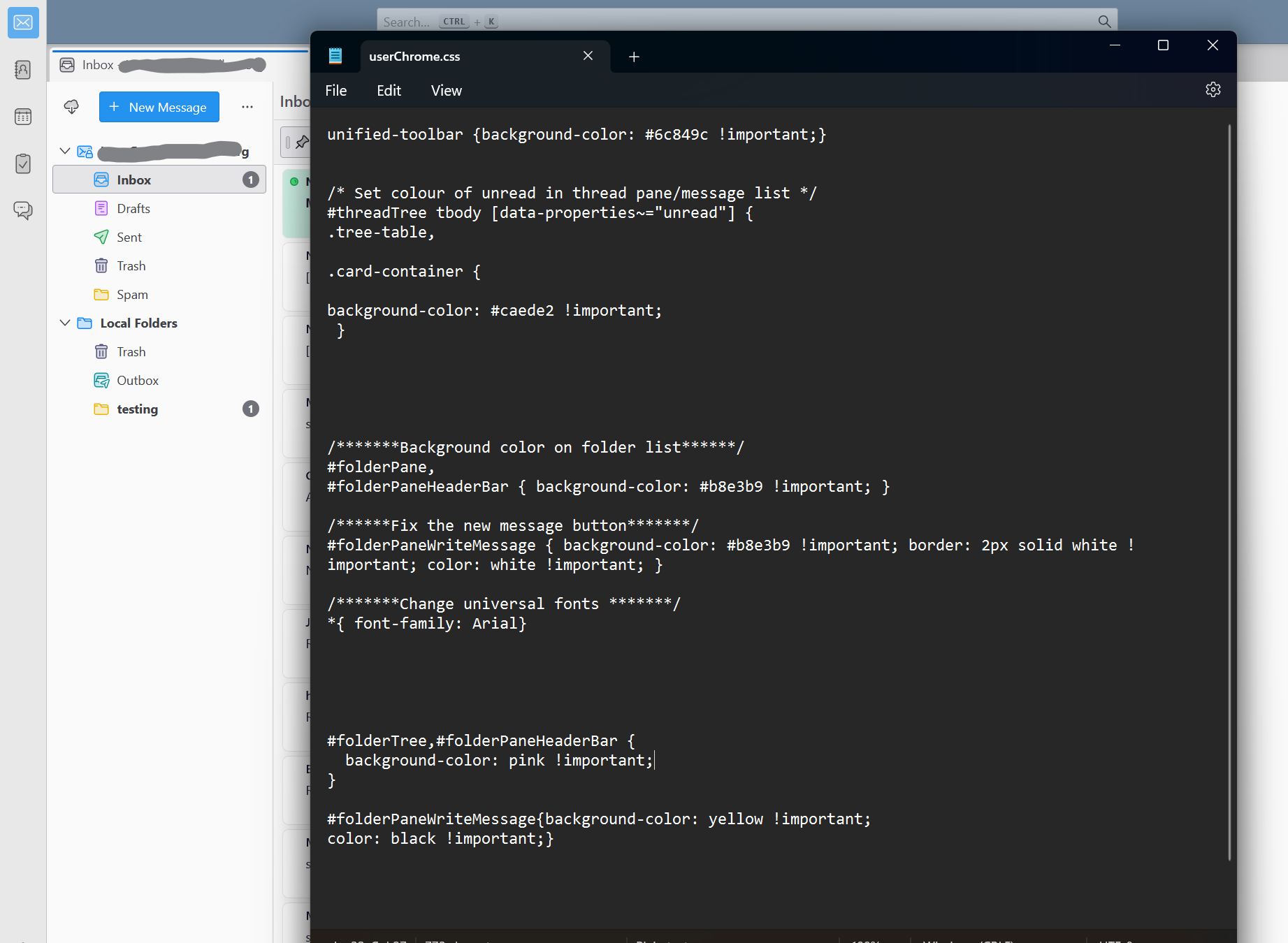
Task: Open folder pane options ellipsis menu
Action: tap(247, 107)
